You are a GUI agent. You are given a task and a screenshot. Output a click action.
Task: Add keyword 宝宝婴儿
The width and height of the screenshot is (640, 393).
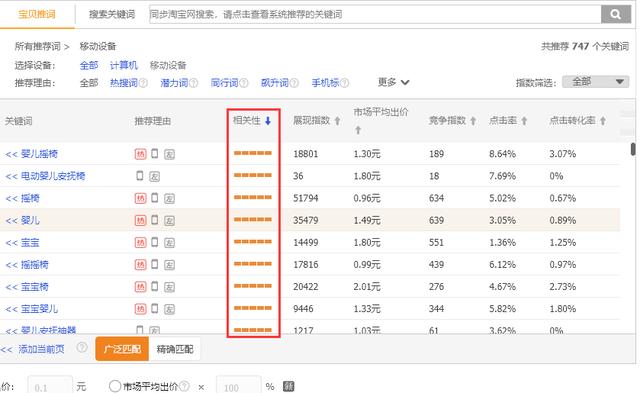[x=31, y=309]
